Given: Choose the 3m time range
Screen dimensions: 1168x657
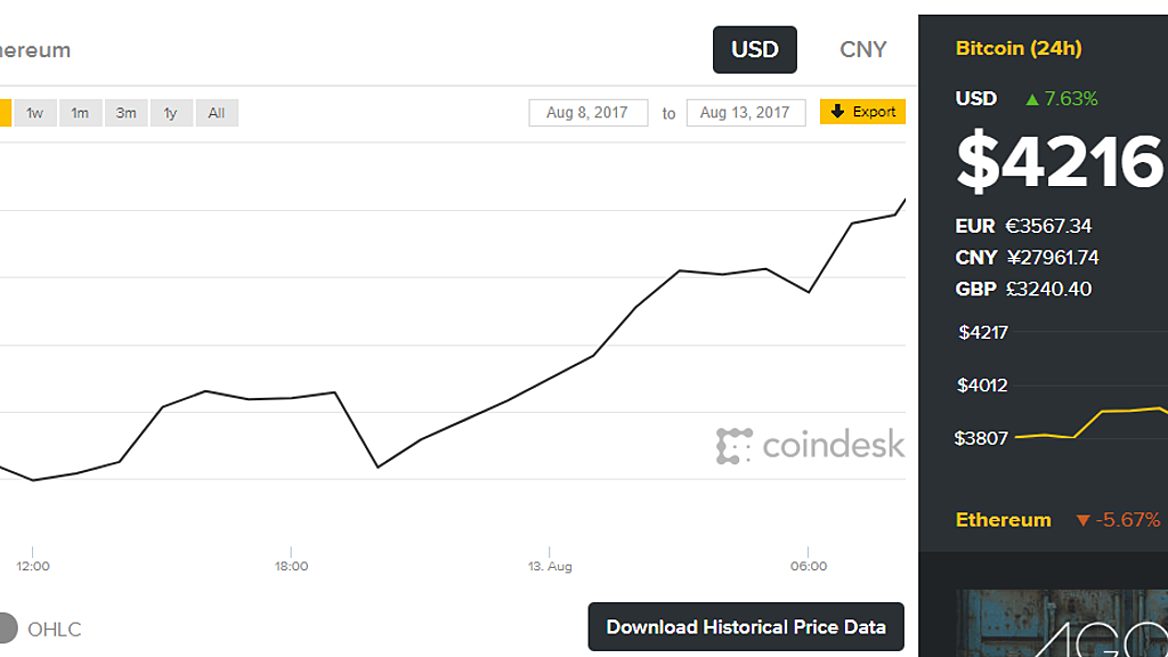Looking at the screenshot, I should [126, 113].
